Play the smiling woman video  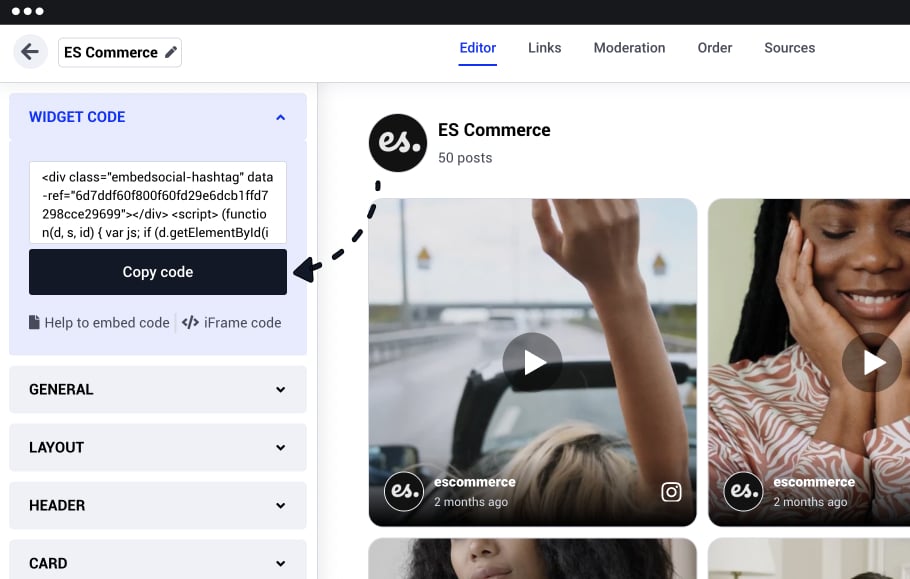[x=872, y=362]
